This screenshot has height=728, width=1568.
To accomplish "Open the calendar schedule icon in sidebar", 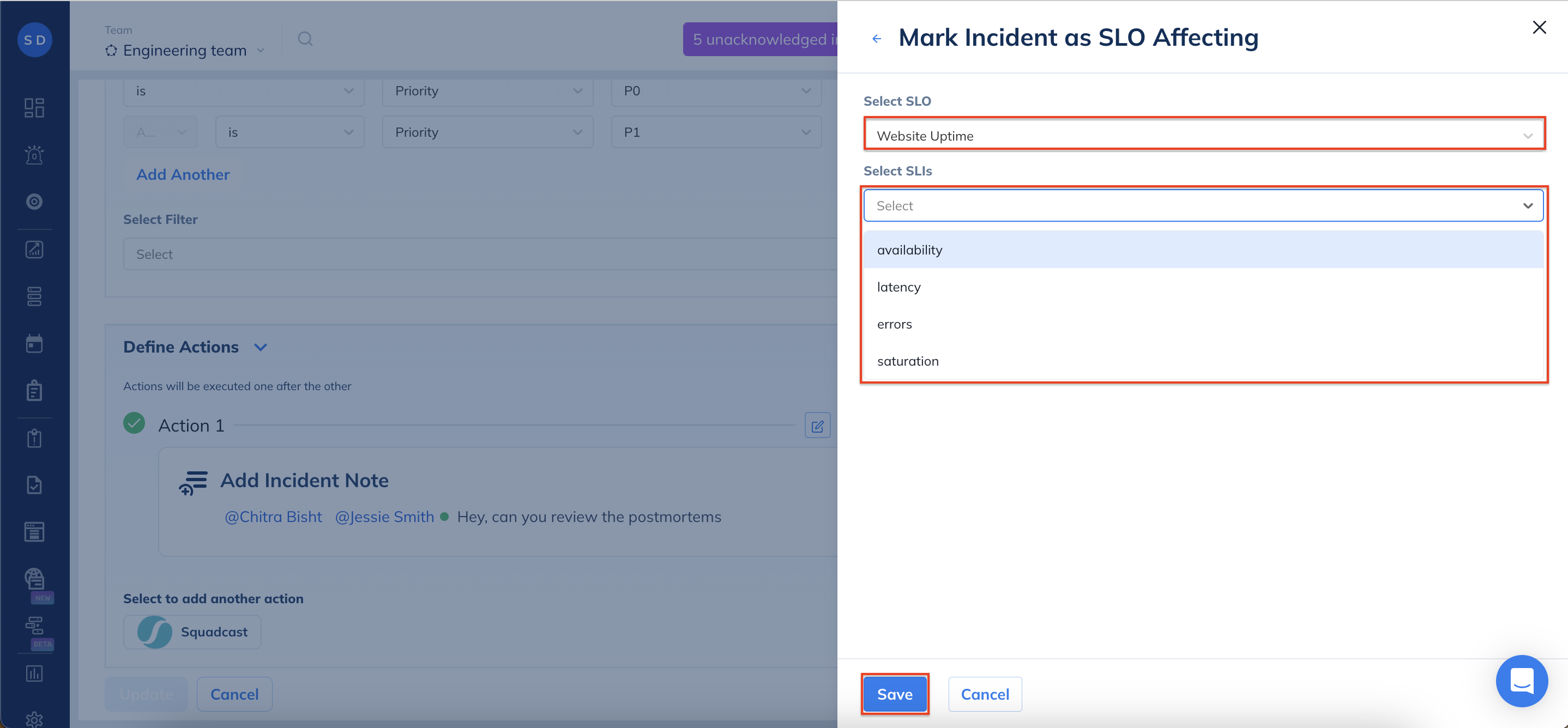I will (34, 344).
